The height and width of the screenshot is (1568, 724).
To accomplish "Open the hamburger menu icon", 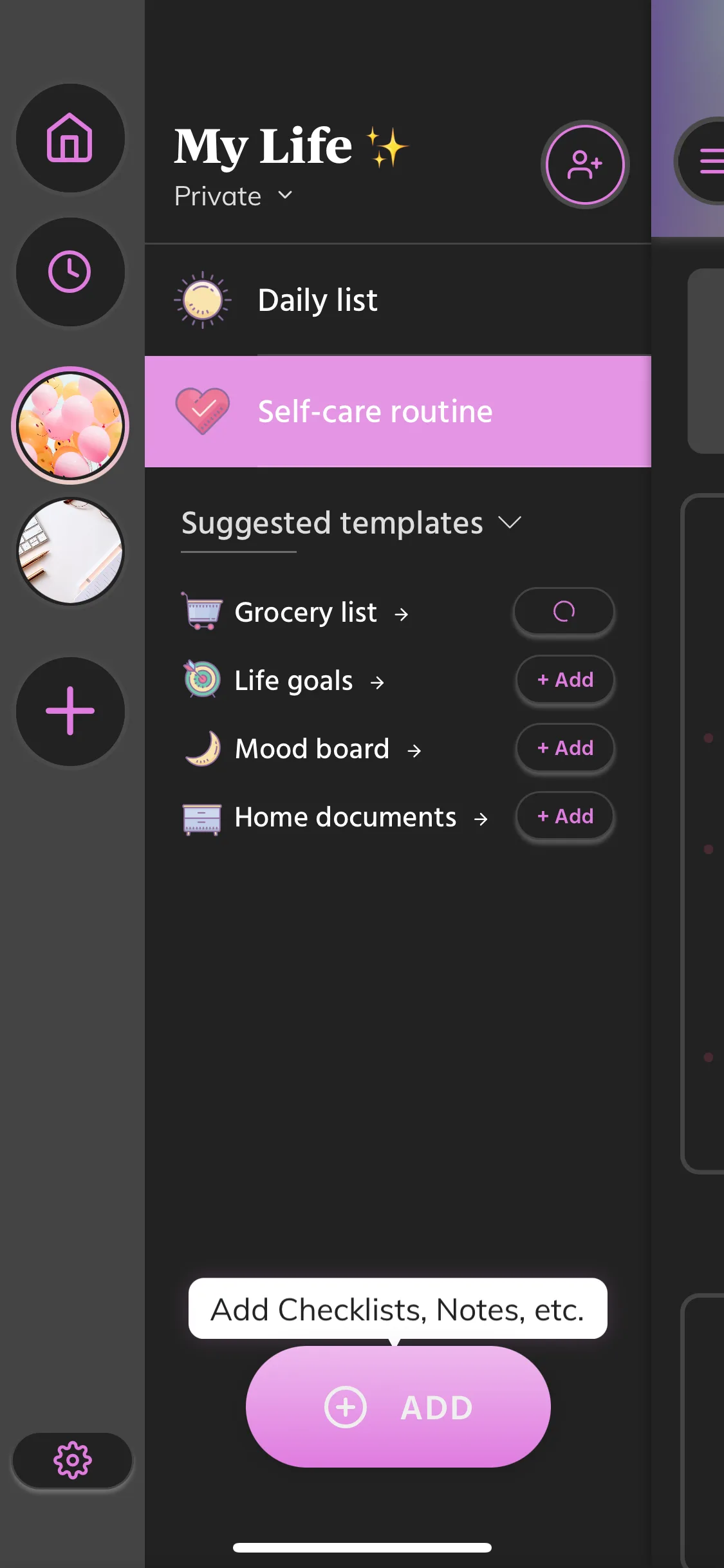I will (x=708, y=161).
